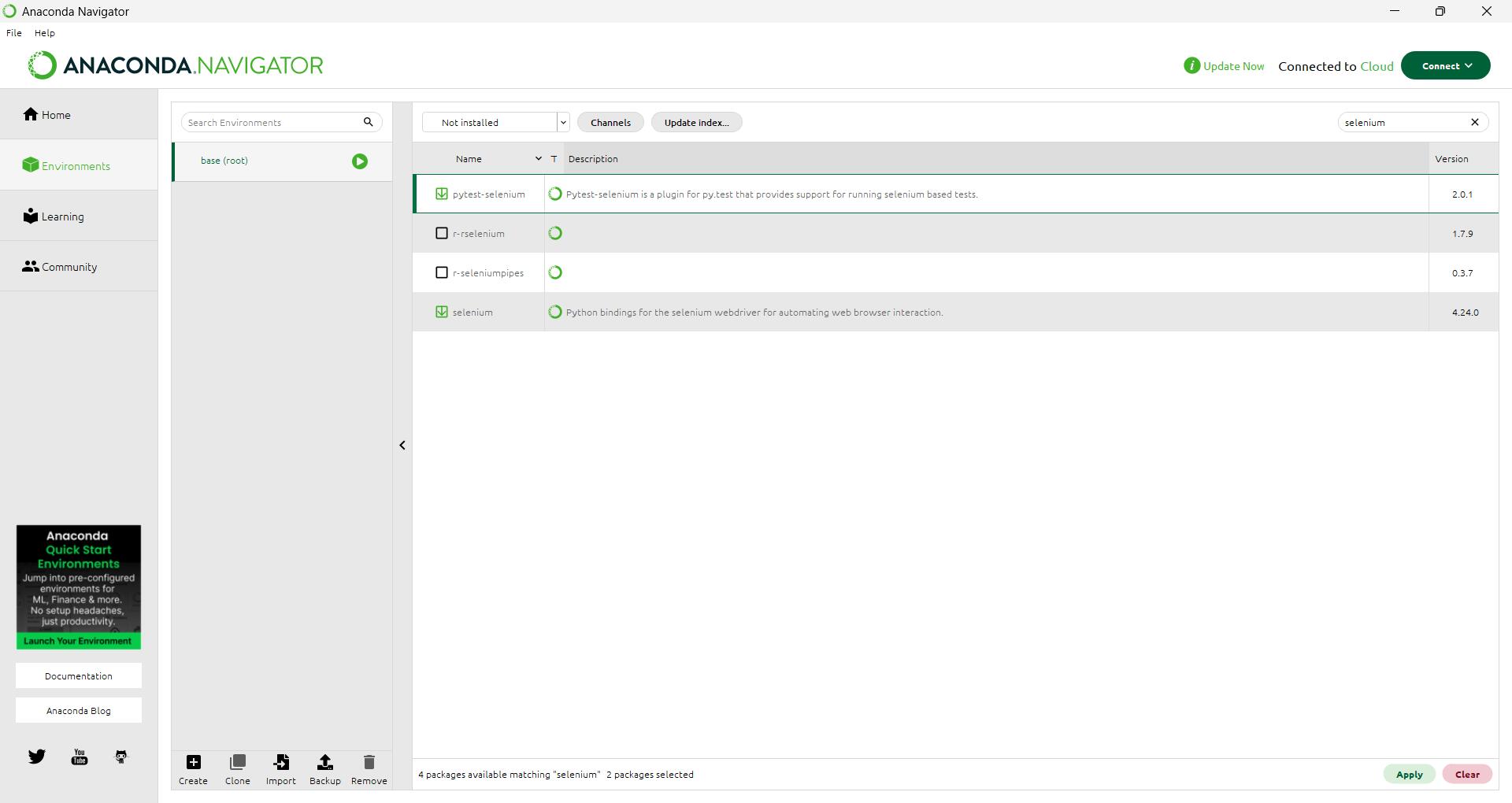
Task: Click the Pytest-selenium plugin description text
Action: [x=772, y=194]
